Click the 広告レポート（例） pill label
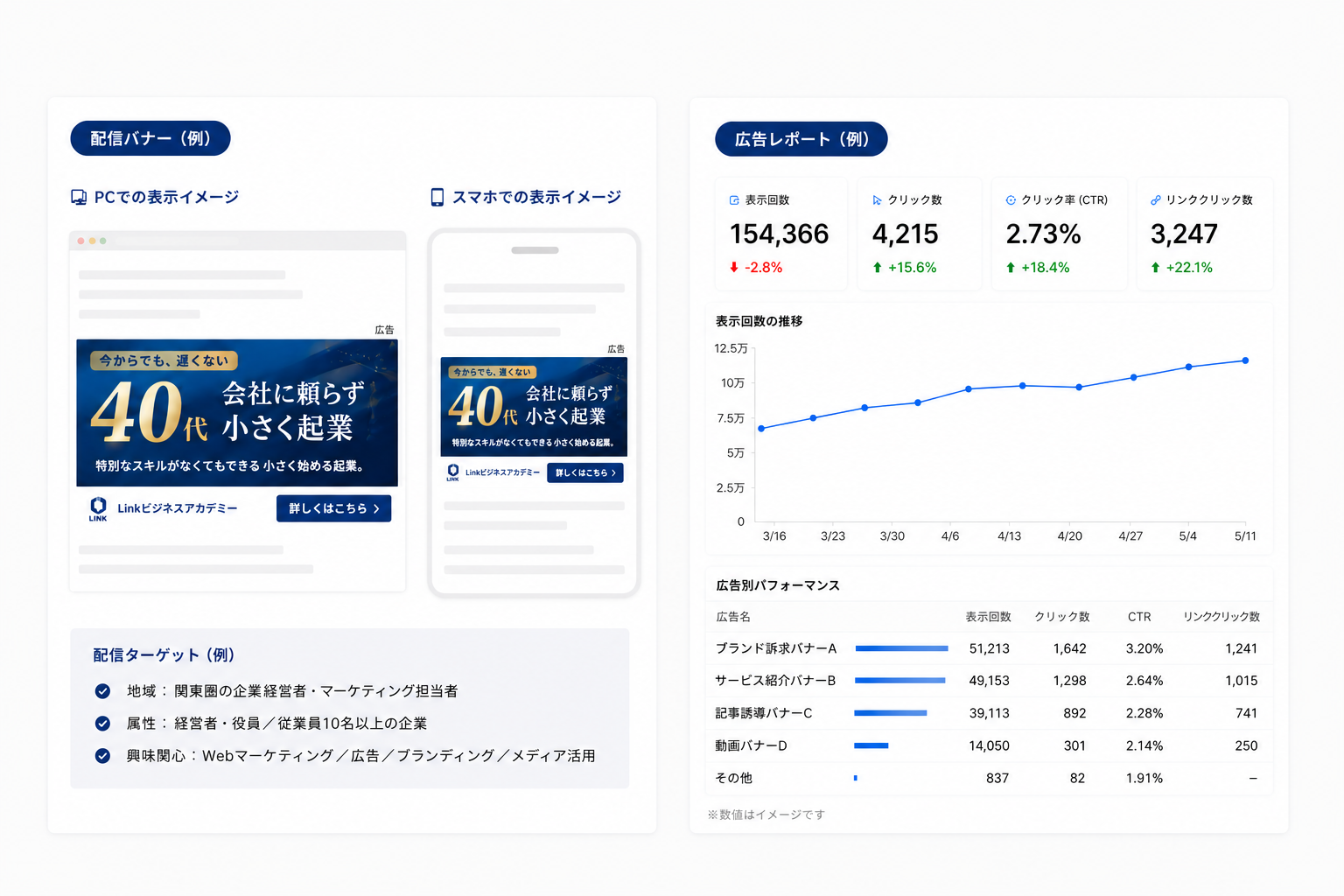The height and width of the screenshot is (896, 1344). pos(801,139)
